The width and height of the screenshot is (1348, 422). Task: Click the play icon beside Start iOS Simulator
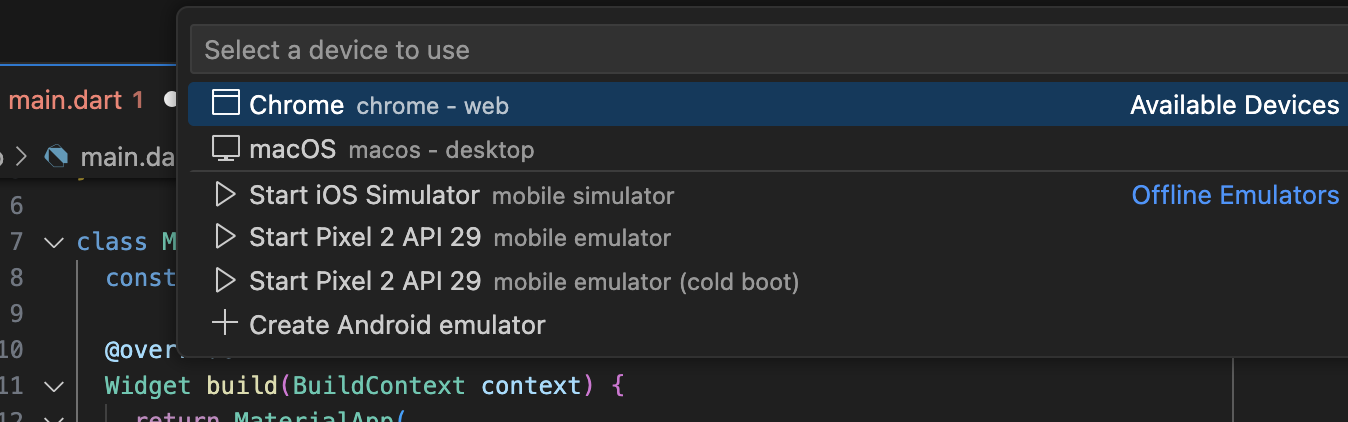click(x=226, y=194)
